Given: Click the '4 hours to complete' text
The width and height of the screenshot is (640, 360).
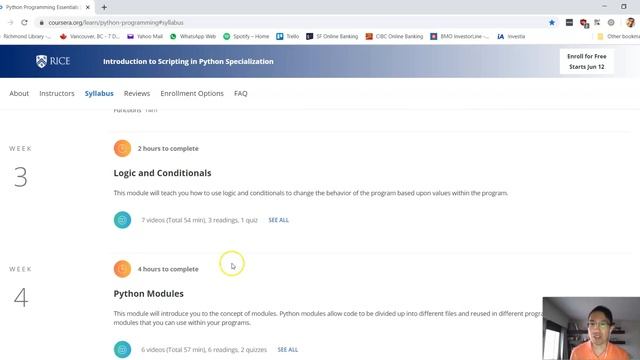Looking at the screenshot, I should [x=168, y=269].
